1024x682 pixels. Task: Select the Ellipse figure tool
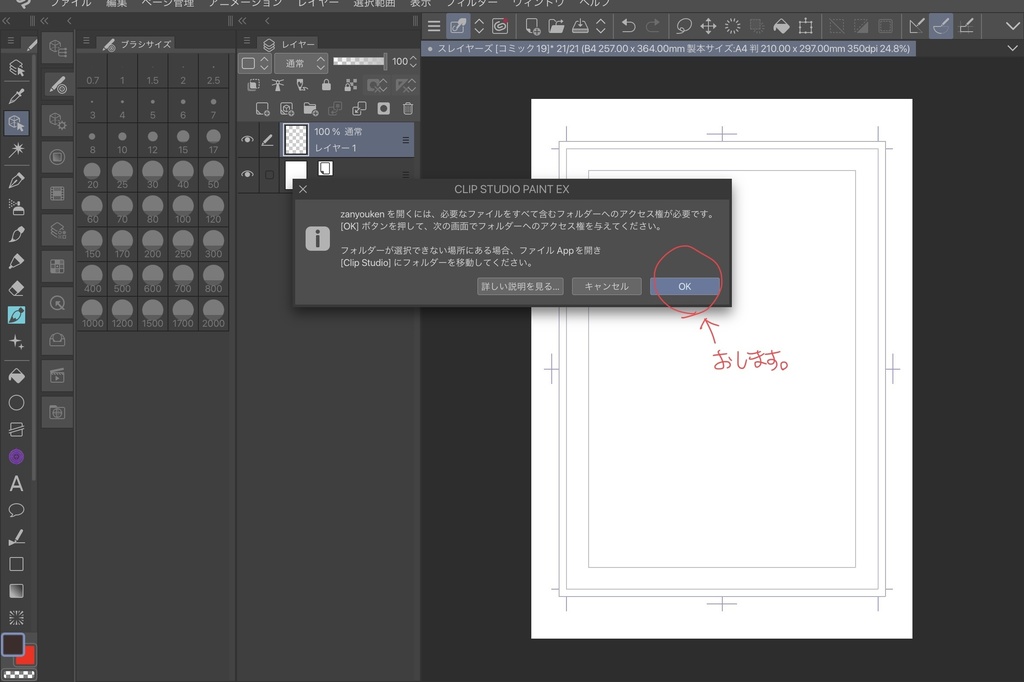coord(16,402)
